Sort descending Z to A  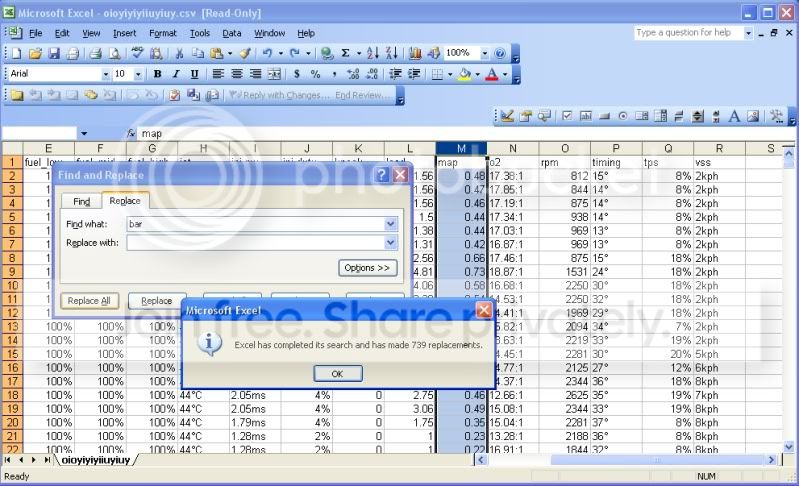[391, 53]
